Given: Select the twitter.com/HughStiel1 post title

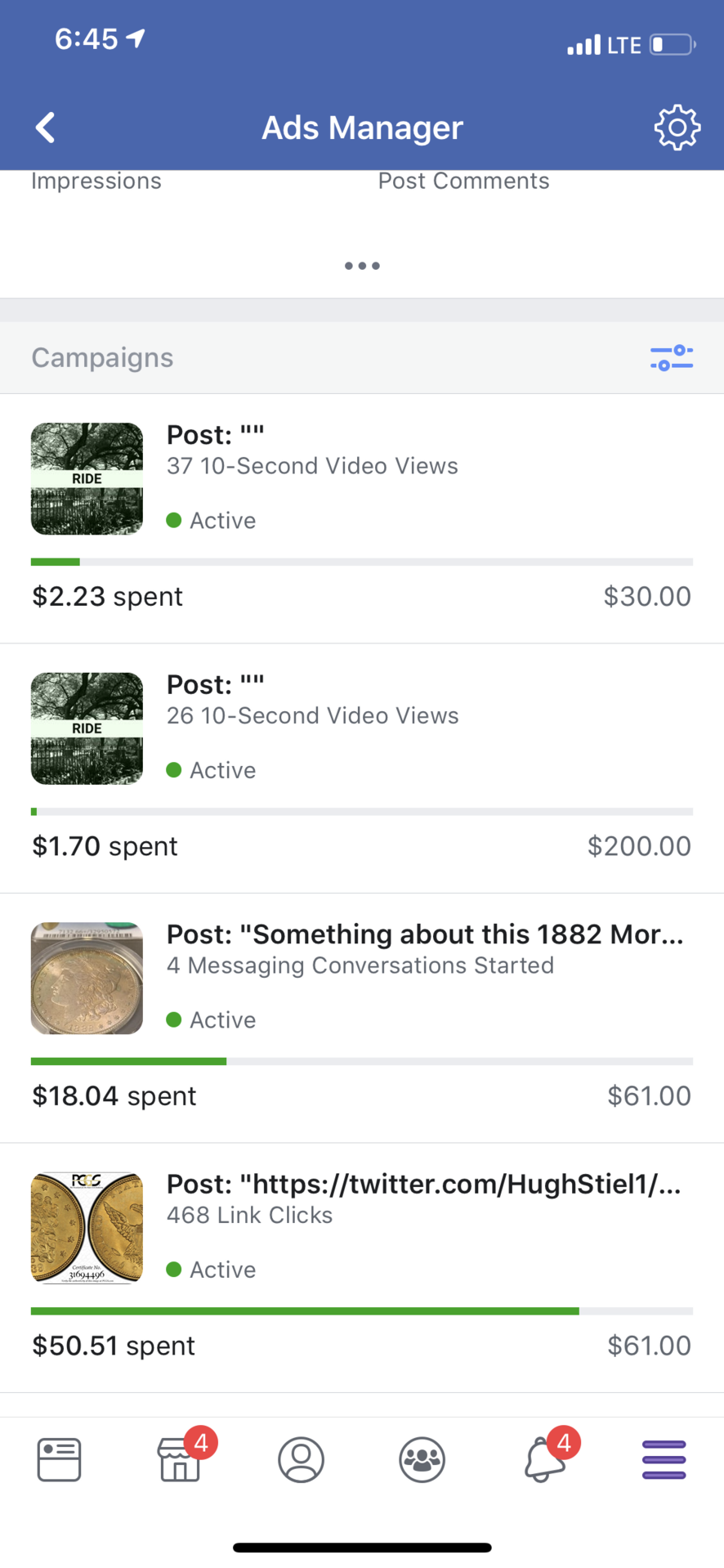Looking at the screenshot, I should tap(423, 1184).
